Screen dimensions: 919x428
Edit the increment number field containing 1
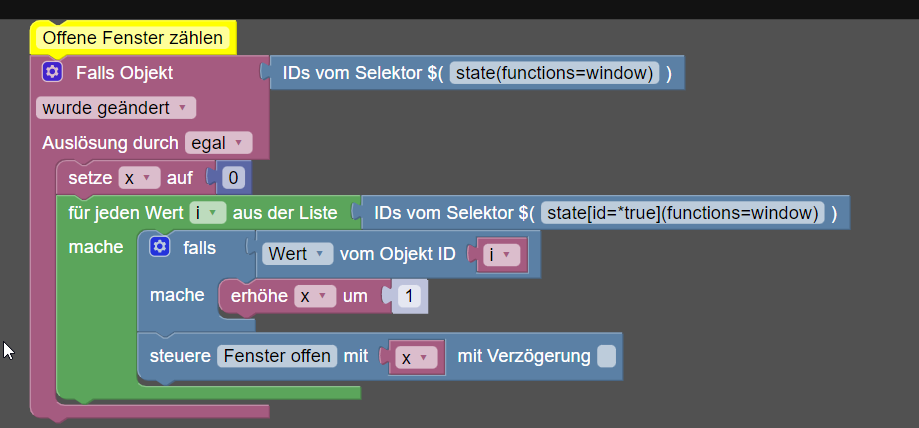click(408, 296)
